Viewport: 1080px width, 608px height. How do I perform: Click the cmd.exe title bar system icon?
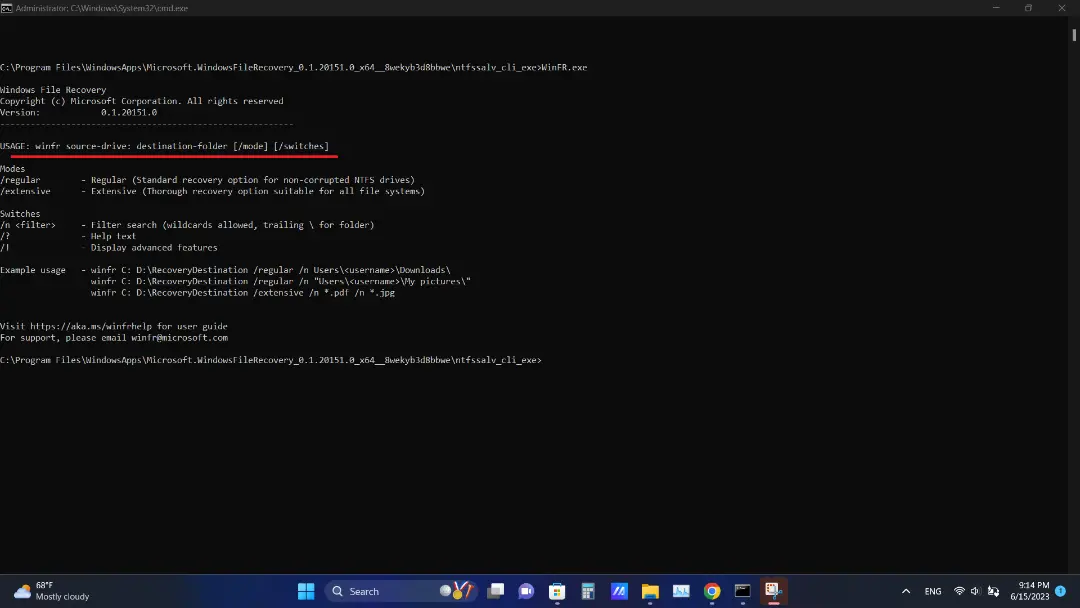pos(6,8)
